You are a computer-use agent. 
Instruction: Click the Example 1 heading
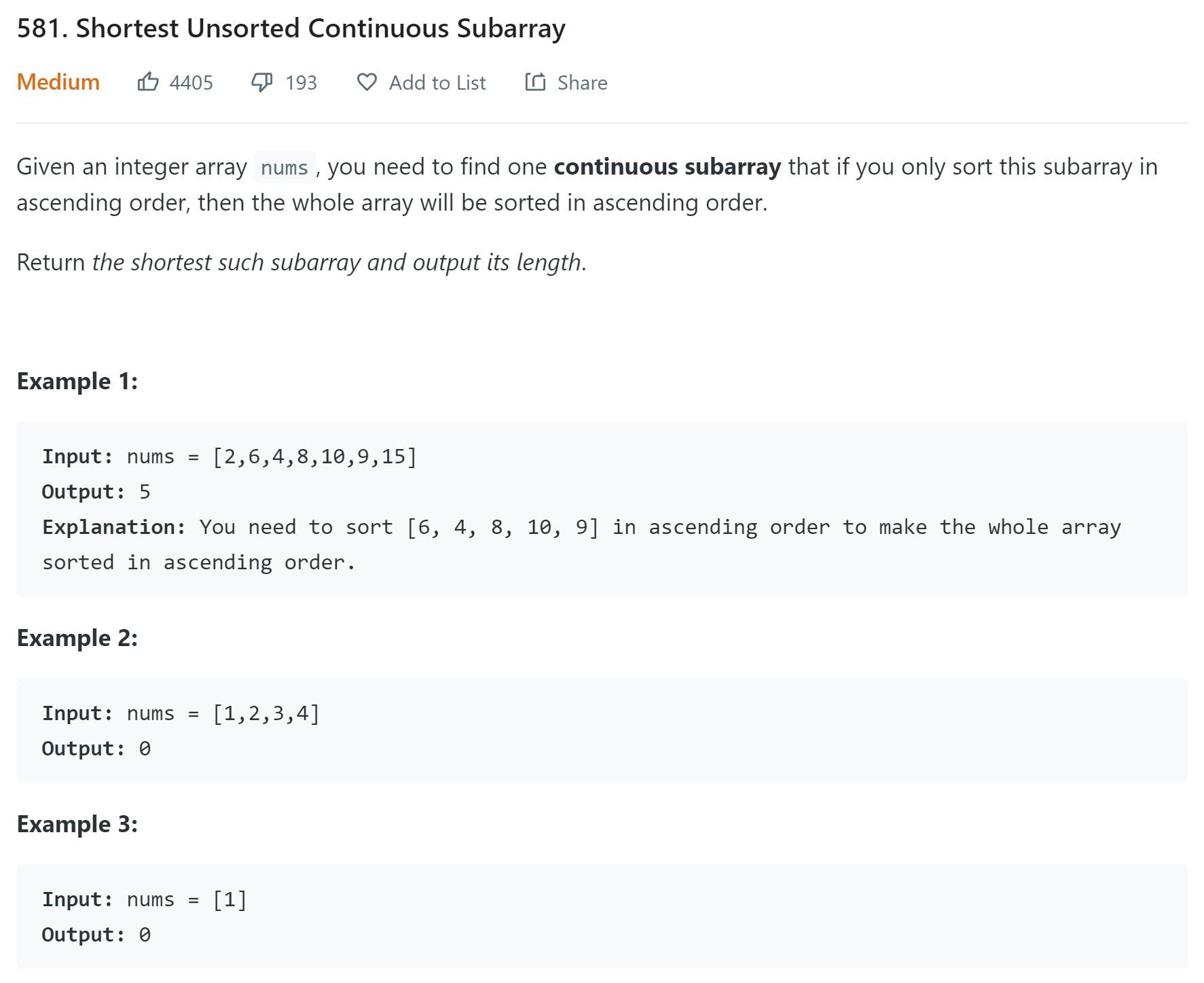[x=77, y=381]
